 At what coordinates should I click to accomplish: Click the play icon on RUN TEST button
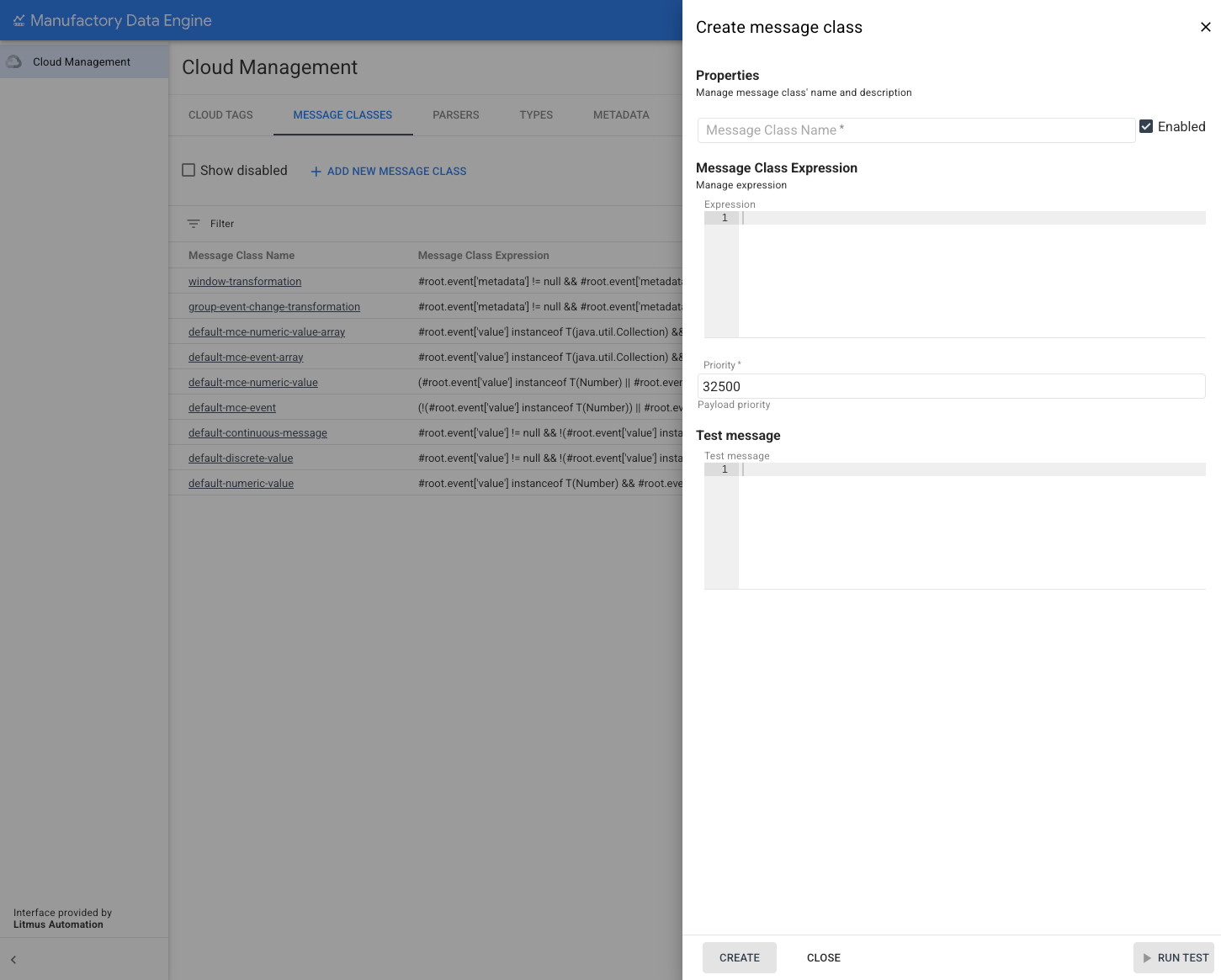[x=1148, y=957]
